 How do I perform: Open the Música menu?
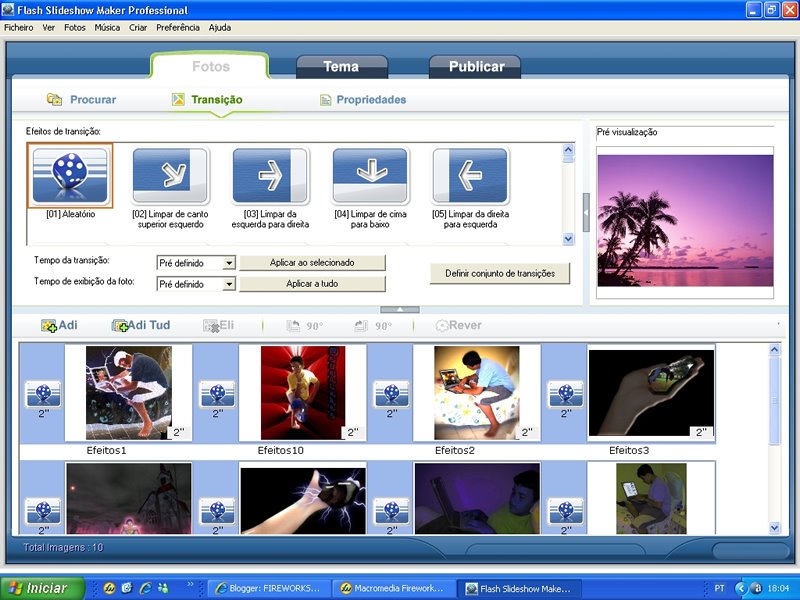(x=107, y=28)
